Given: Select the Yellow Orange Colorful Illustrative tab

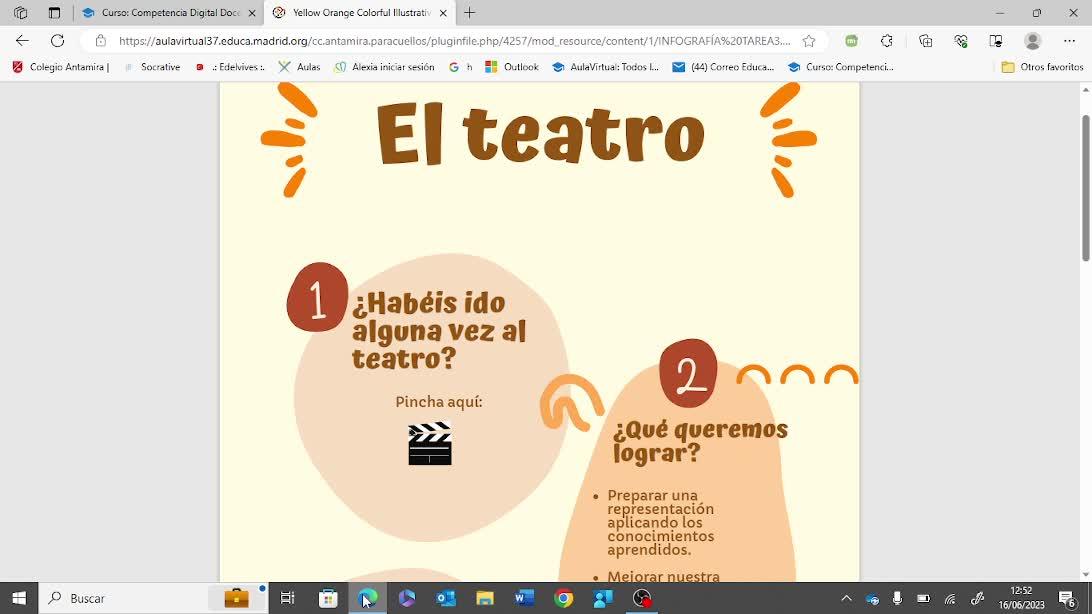Looking at the screenshot, I should pos(359,13).
